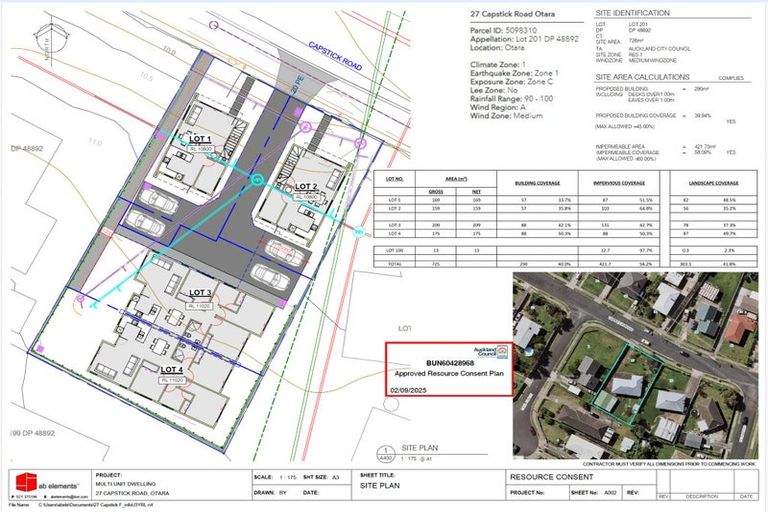Click the BUILDING COVERAGE table header
Screen dimensions: 768x512
537,183
